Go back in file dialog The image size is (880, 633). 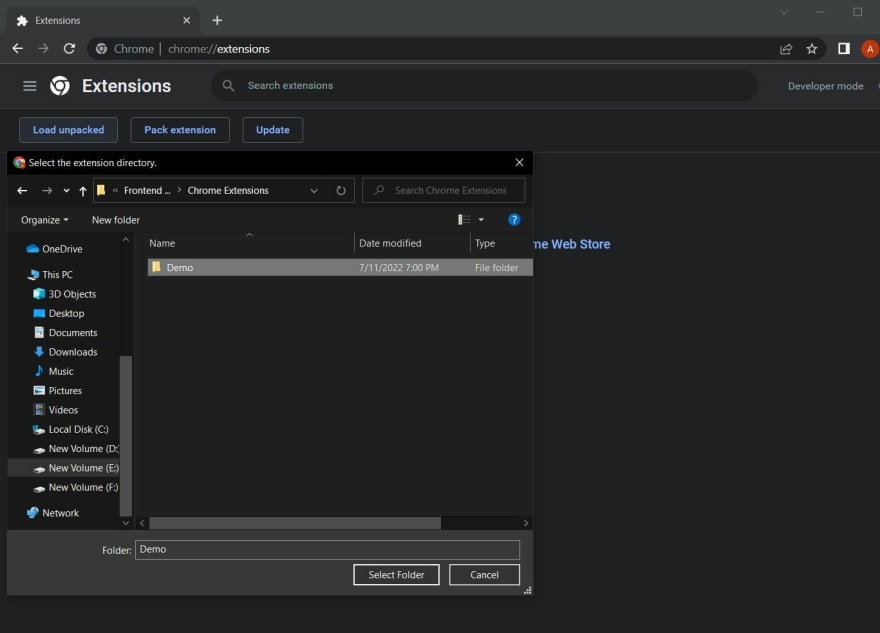pos(22,191)
